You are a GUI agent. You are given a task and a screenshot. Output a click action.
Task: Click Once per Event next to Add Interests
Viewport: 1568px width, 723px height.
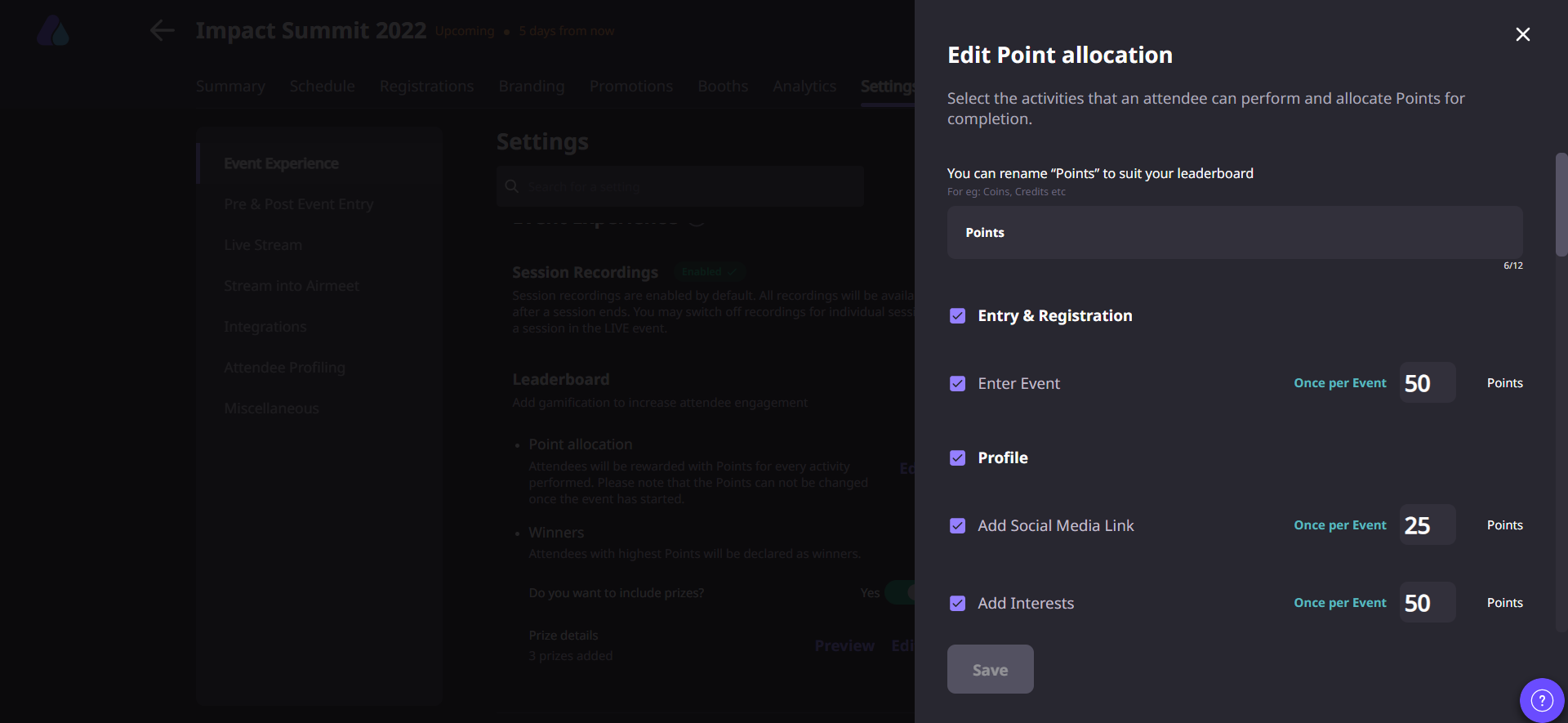(1340, 603)
